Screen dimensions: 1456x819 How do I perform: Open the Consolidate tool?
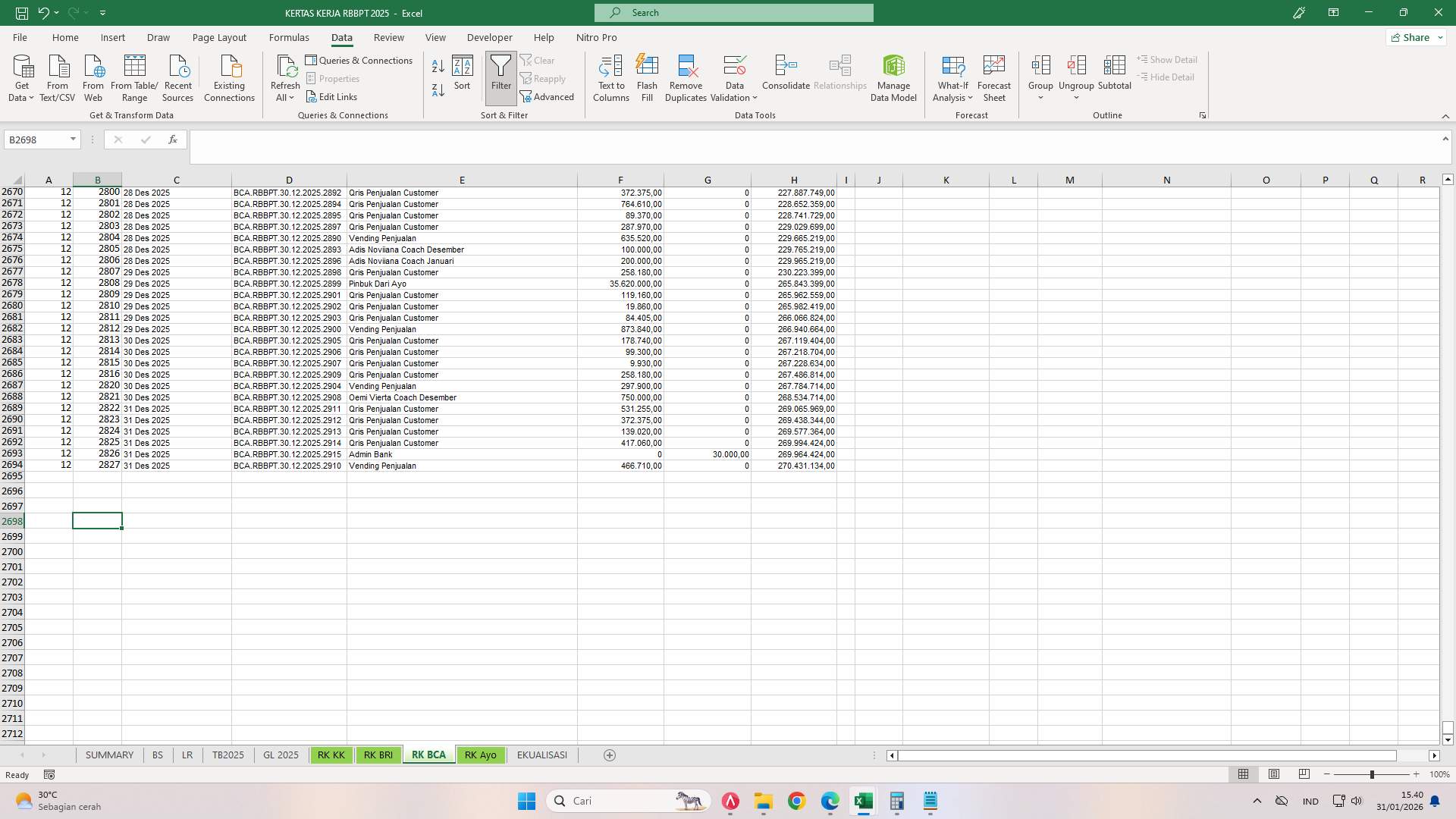(x=786, y=77)
